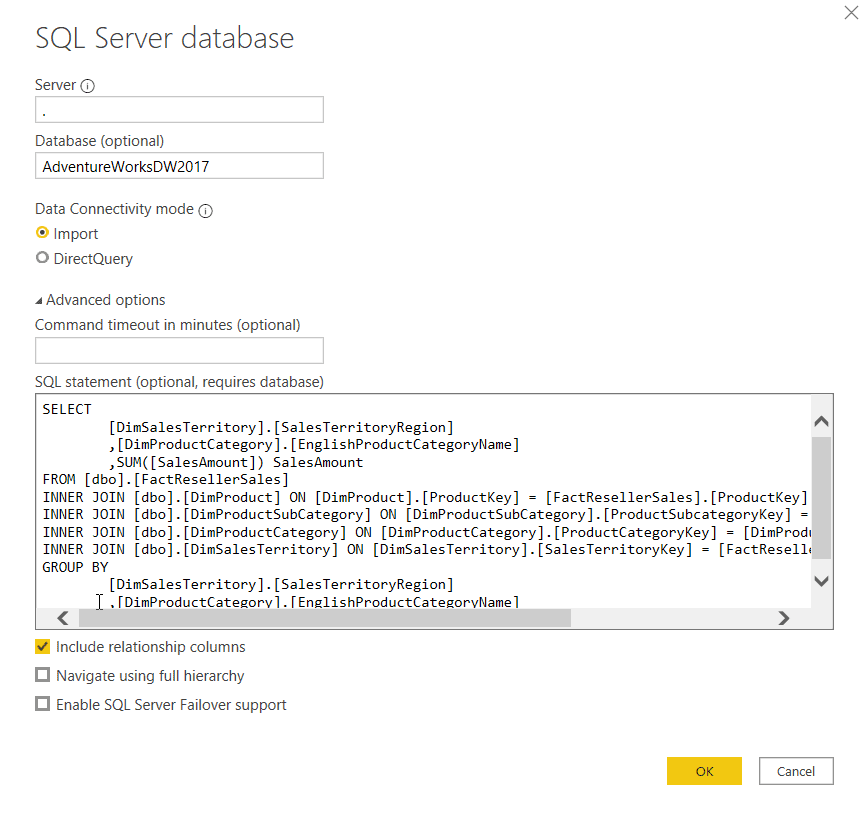This screenshot has width=865, height=820.
Task: Enable Navigate using full hierarchy
Action: point(42,676)
